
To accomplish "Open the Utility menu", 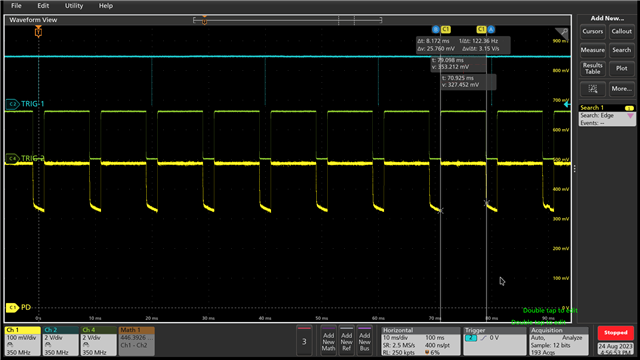I will tap(74, 6).
